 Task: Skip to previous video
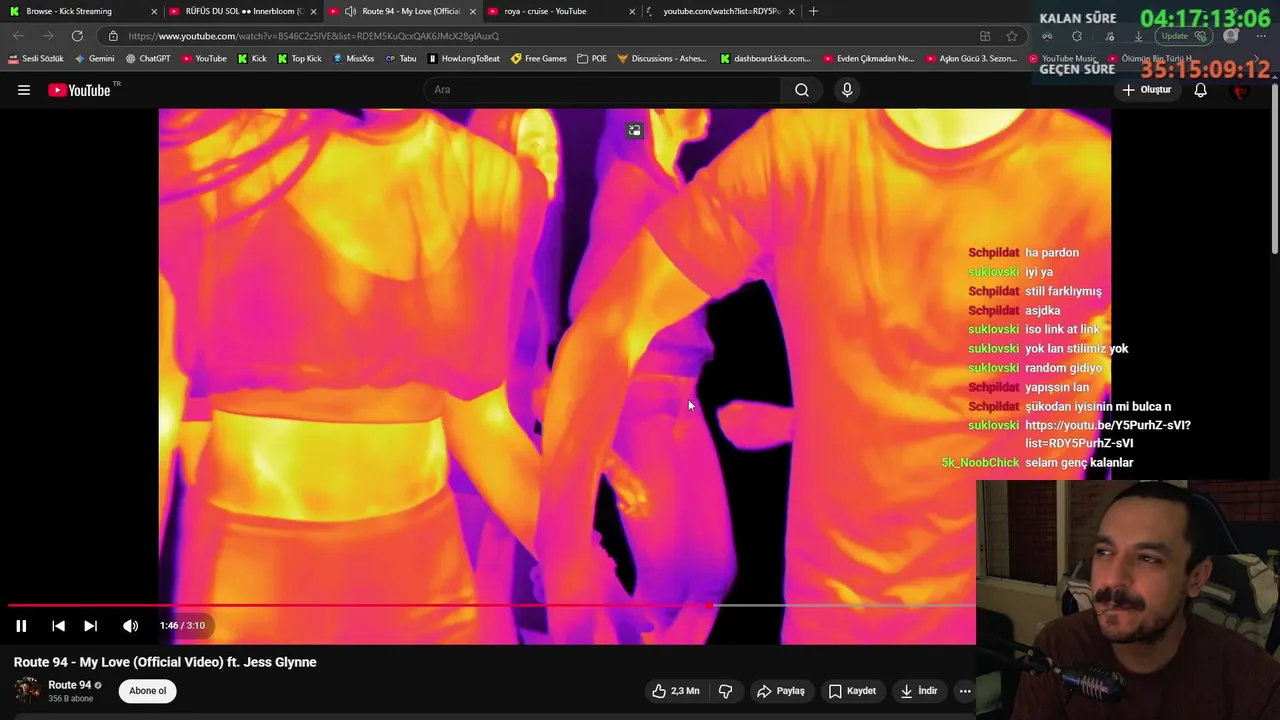click(x=58, y=626)
